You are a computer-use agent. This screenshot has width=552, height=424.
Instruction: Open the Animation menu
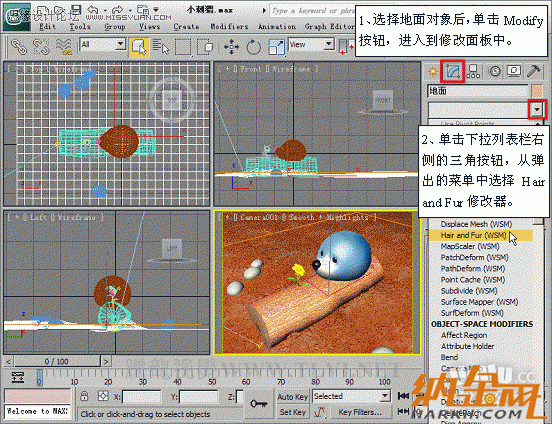[277, 26]
